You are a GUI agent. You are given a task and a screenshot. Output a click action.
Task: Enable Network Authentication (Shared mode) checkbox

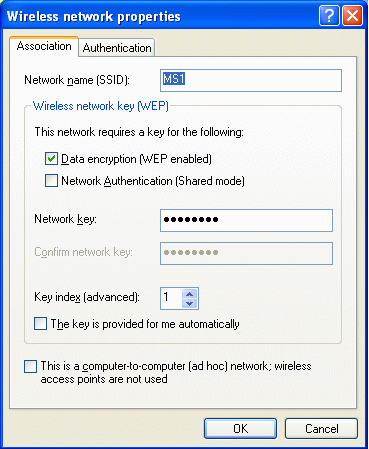click(x=51, y=181)
